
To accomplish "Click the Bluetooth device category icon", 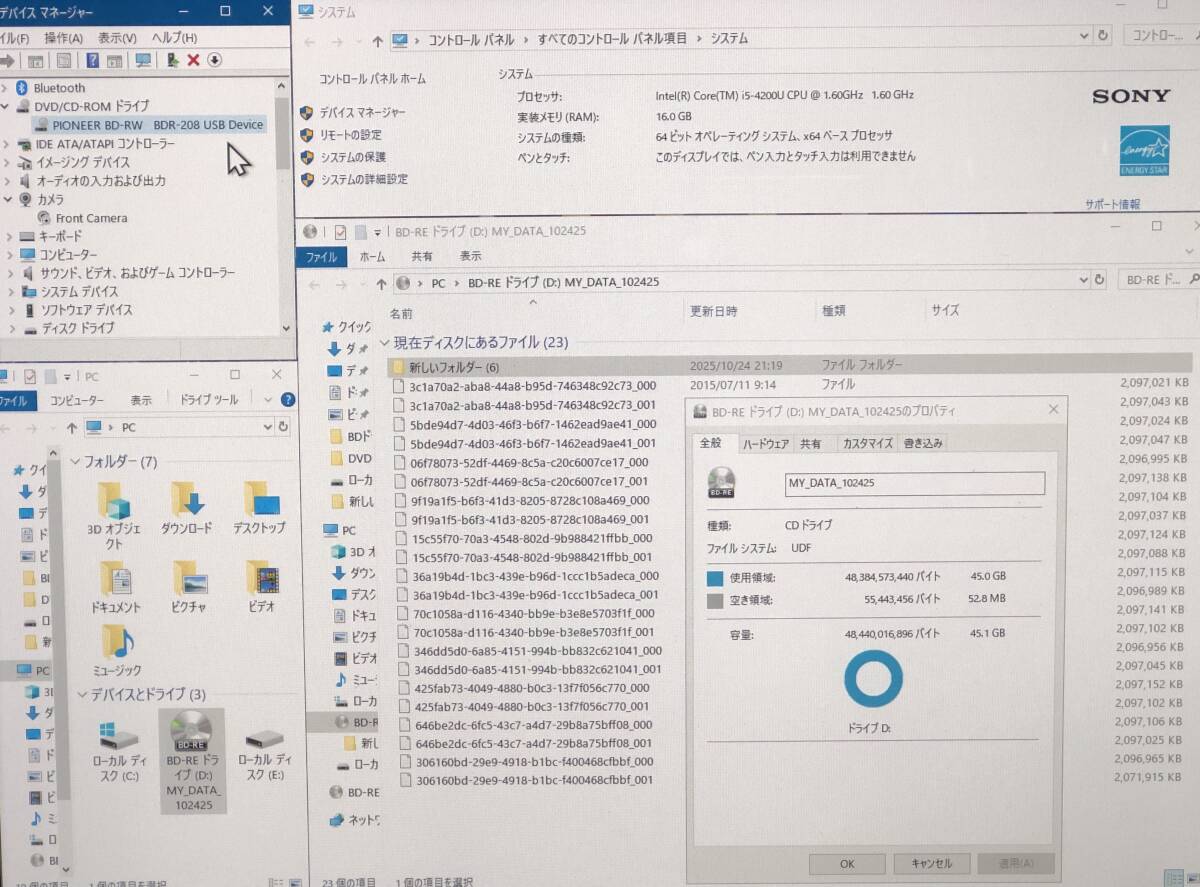I will tap(22, 87).
